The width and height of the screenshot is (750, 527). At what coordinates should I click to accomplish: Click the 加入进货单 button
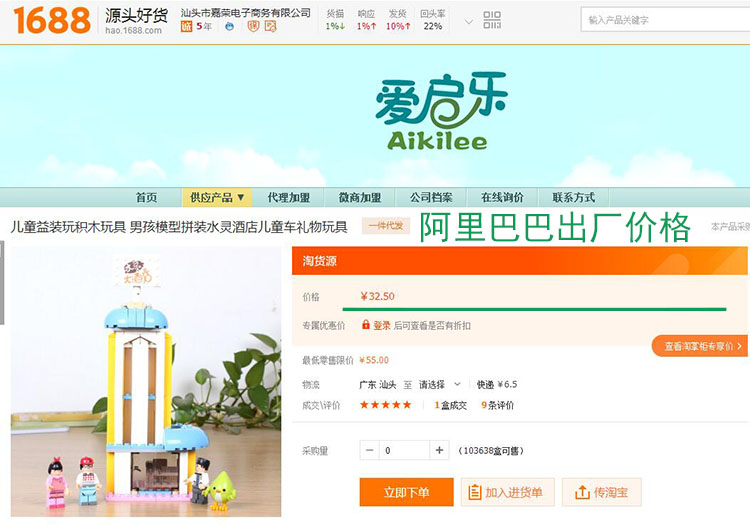507,492
